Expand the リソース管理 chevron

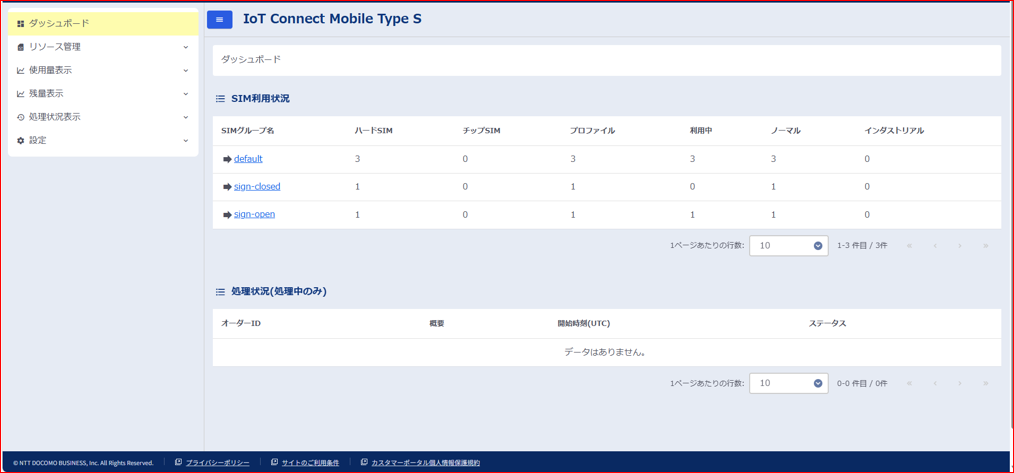[x=186, y=47]
